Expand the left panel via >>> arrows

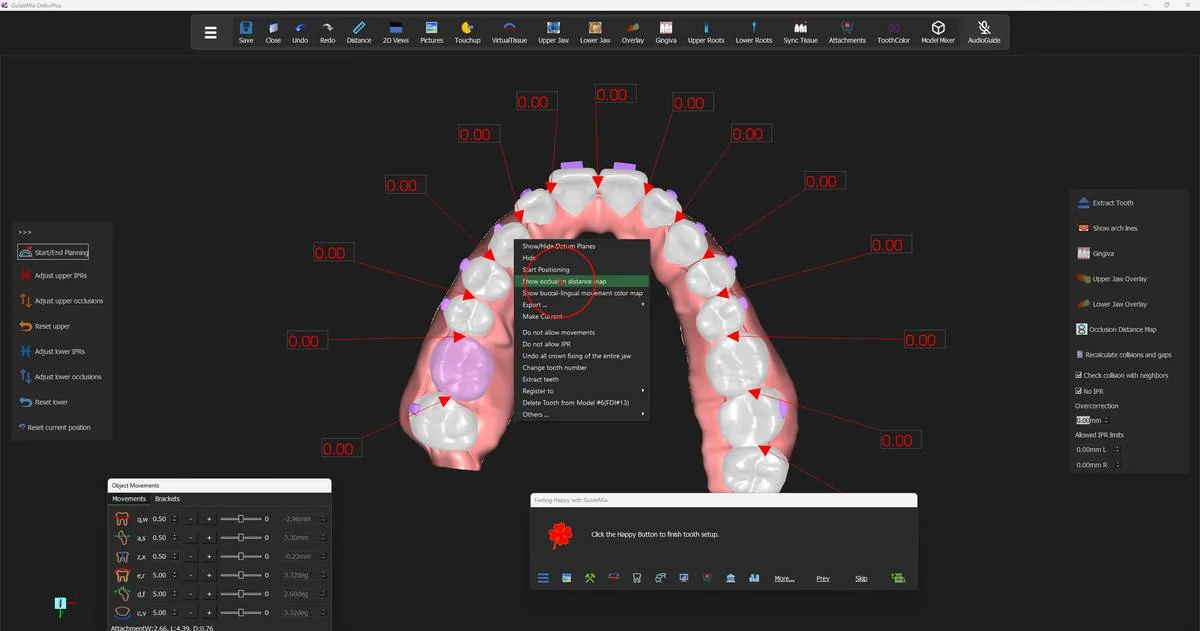point(25,232)
